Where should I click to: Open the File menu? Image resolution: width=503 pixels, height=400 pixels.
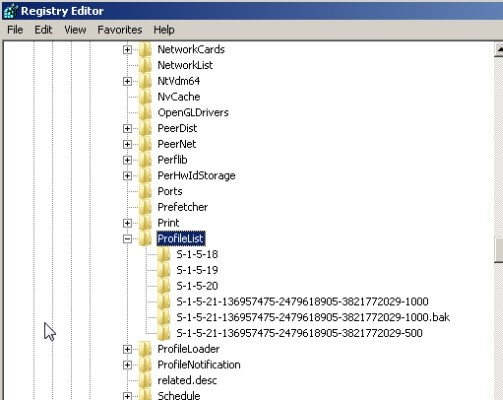15,30
